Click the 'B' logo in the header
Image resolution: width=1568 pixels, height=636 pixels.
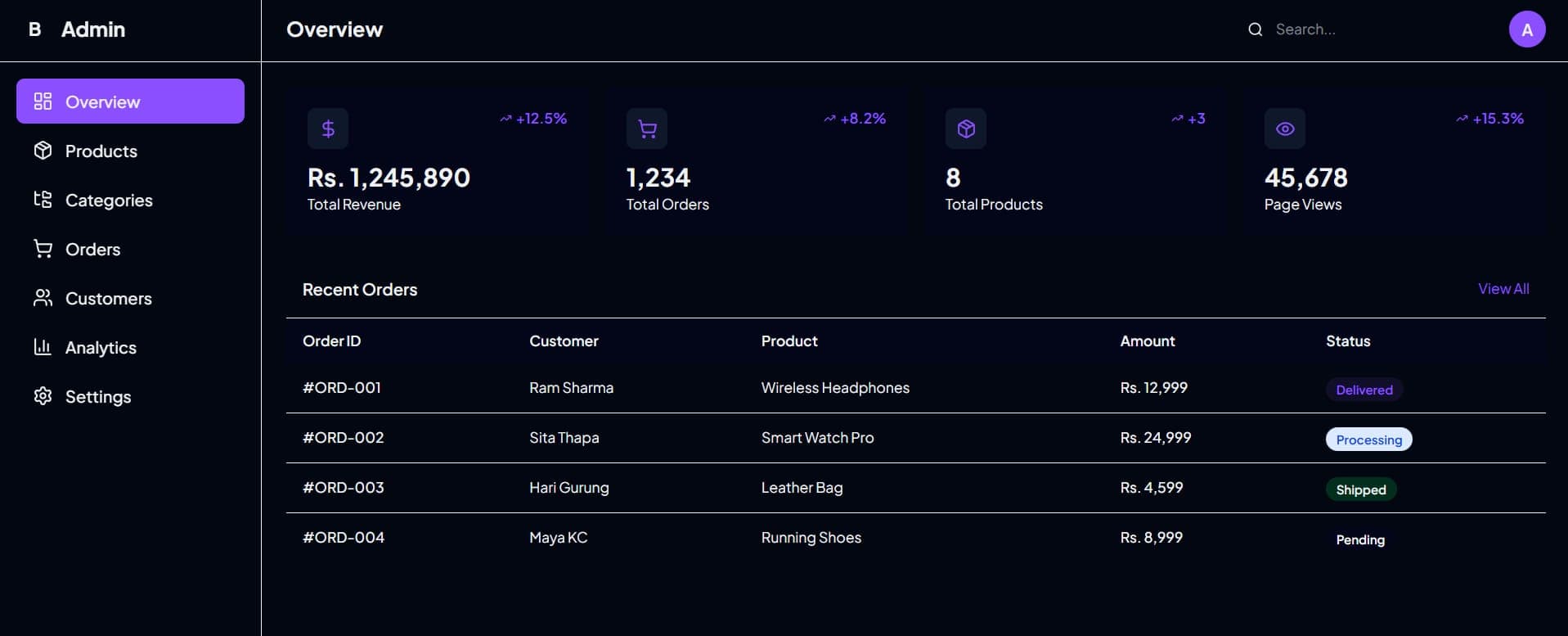coord(34,29)
